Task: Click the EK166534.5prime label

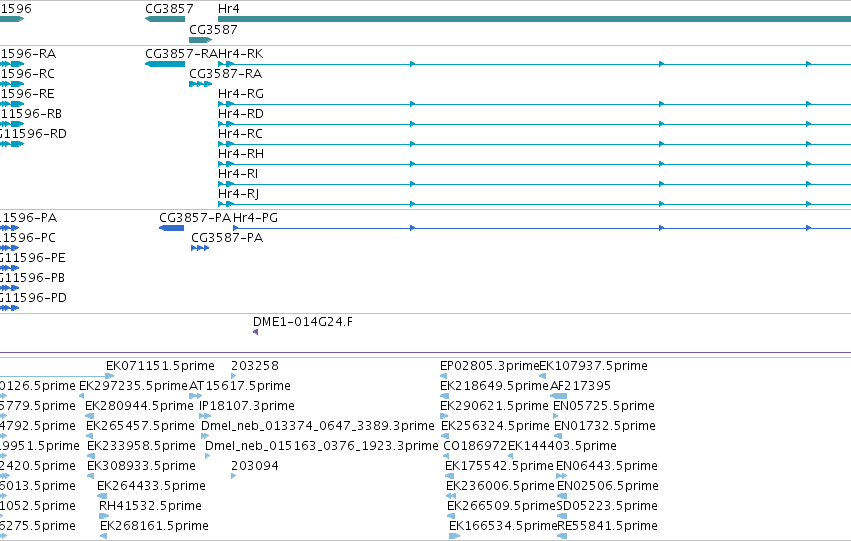Action: (x=503, y=526)
